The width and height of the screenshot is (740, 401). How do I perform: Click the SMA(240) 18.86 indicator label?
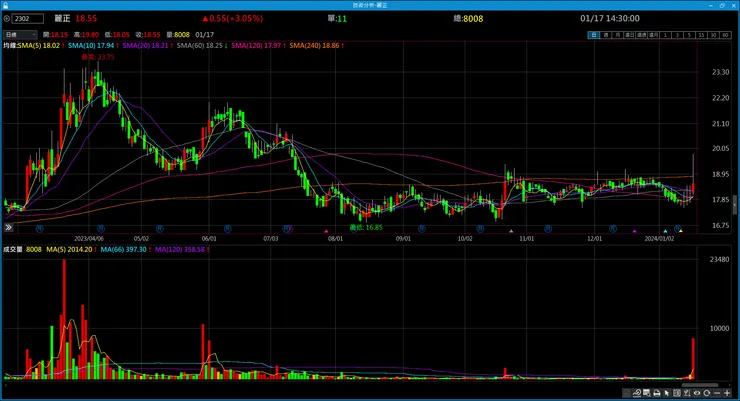314,46
